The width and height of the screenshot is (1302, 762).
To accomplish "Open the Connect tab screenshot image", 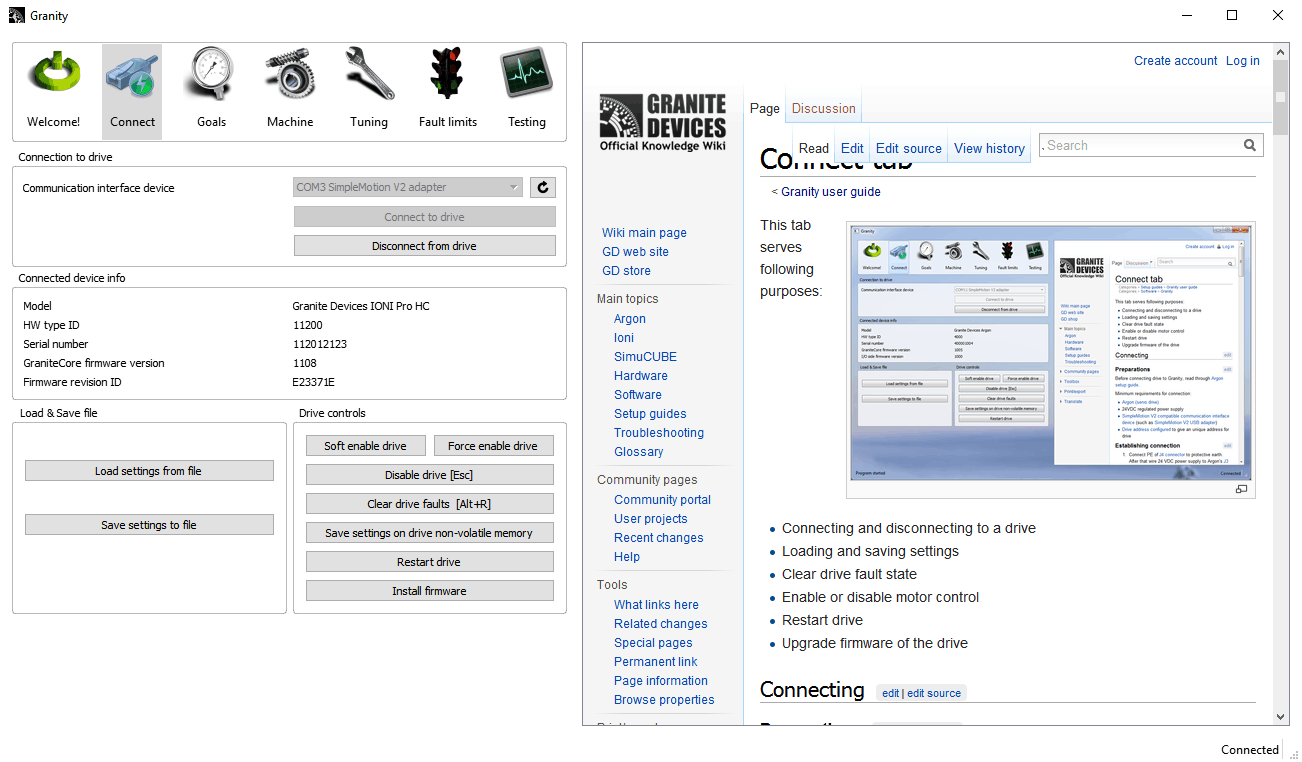I will coord(1050,351).
